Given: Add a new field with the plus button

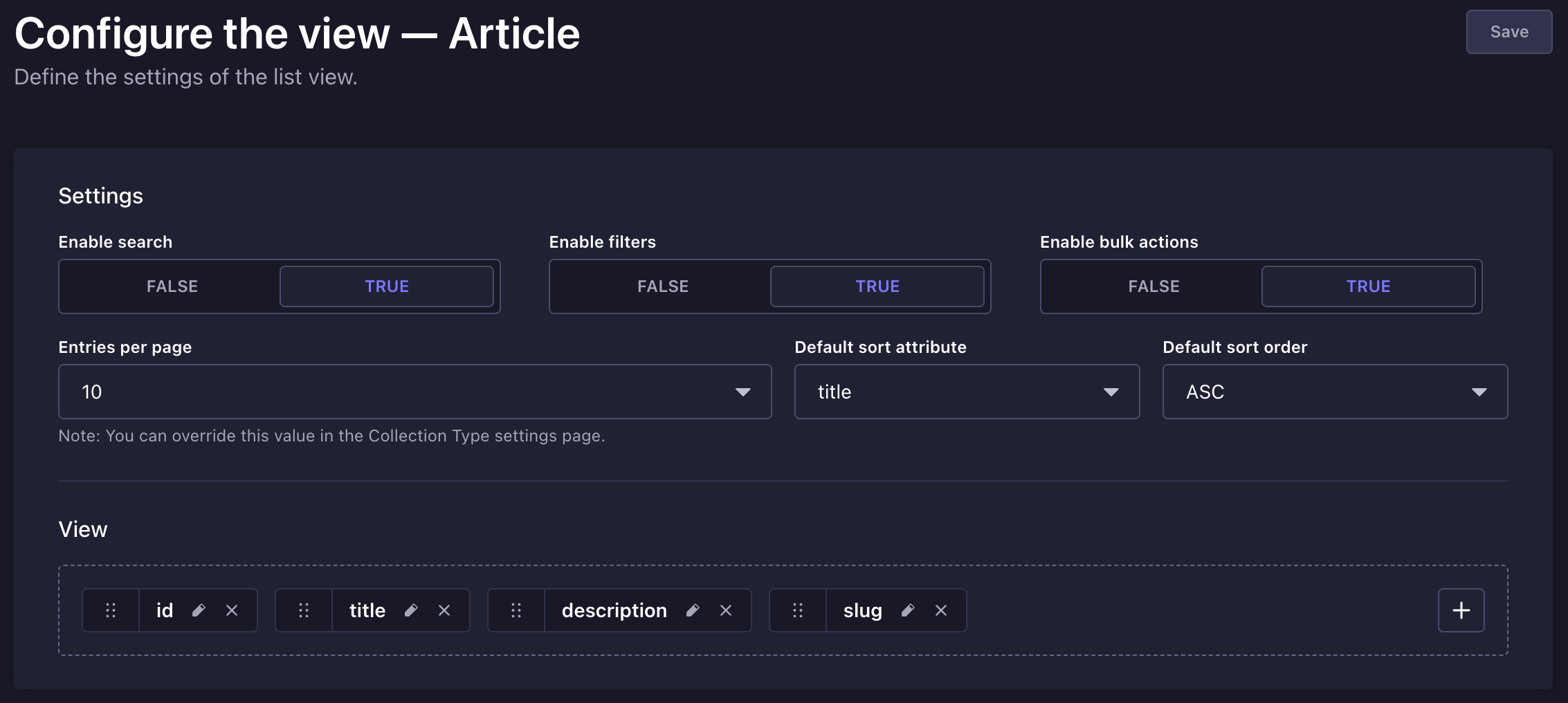Looking at the screenshot, I should pos(1461,610).
